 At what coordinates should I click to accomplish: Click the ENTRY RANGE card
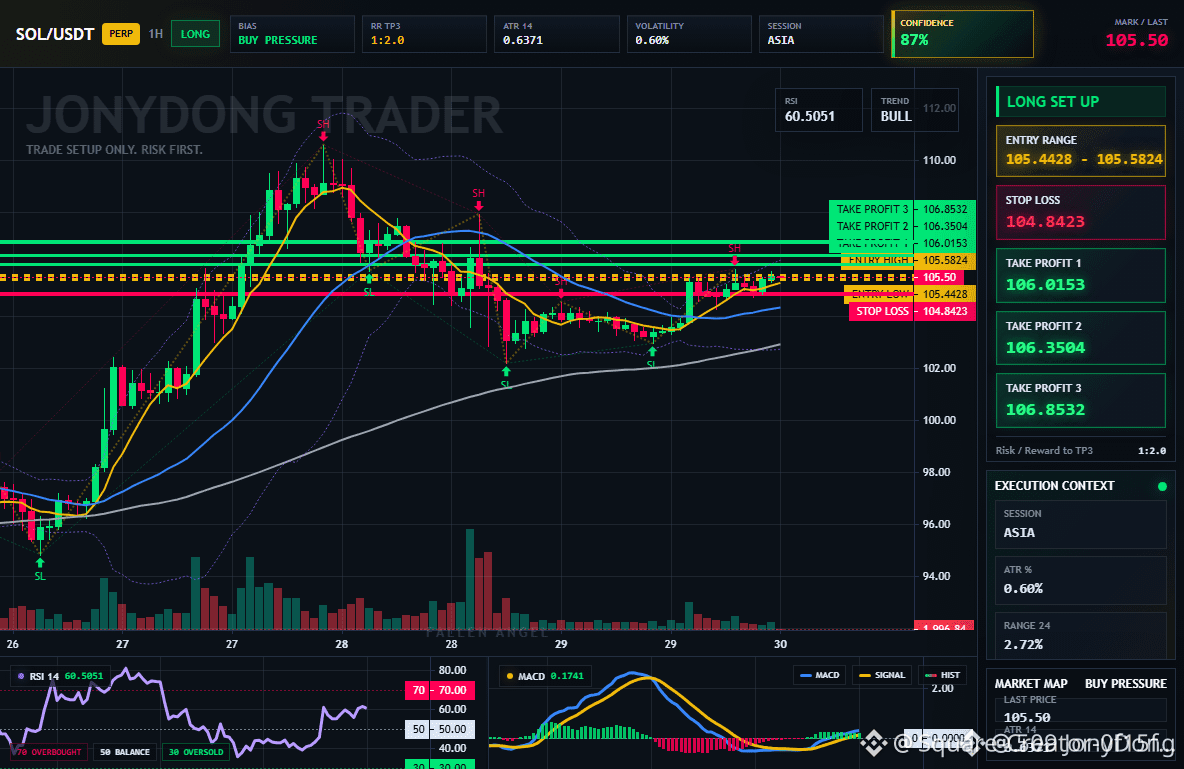pos(1081,151)
